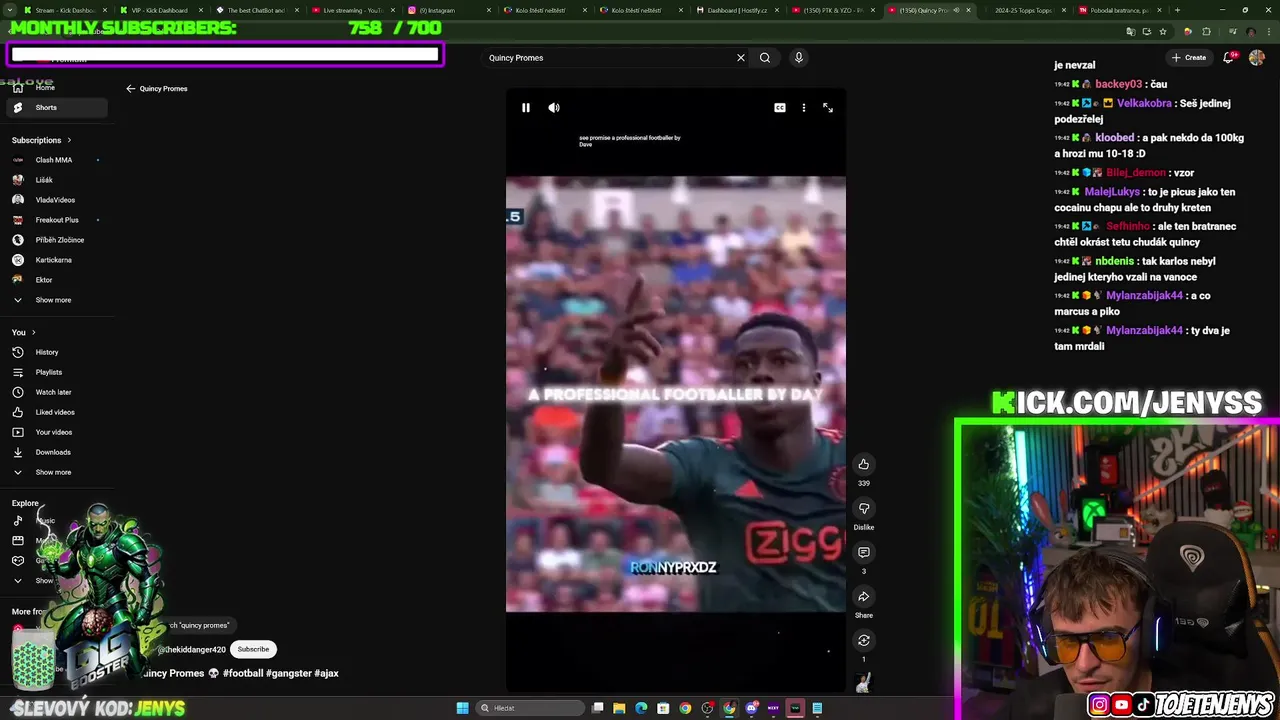The image size is (1280, 720).
Task: Pause the Shorts video
Action: pos(526,108)
